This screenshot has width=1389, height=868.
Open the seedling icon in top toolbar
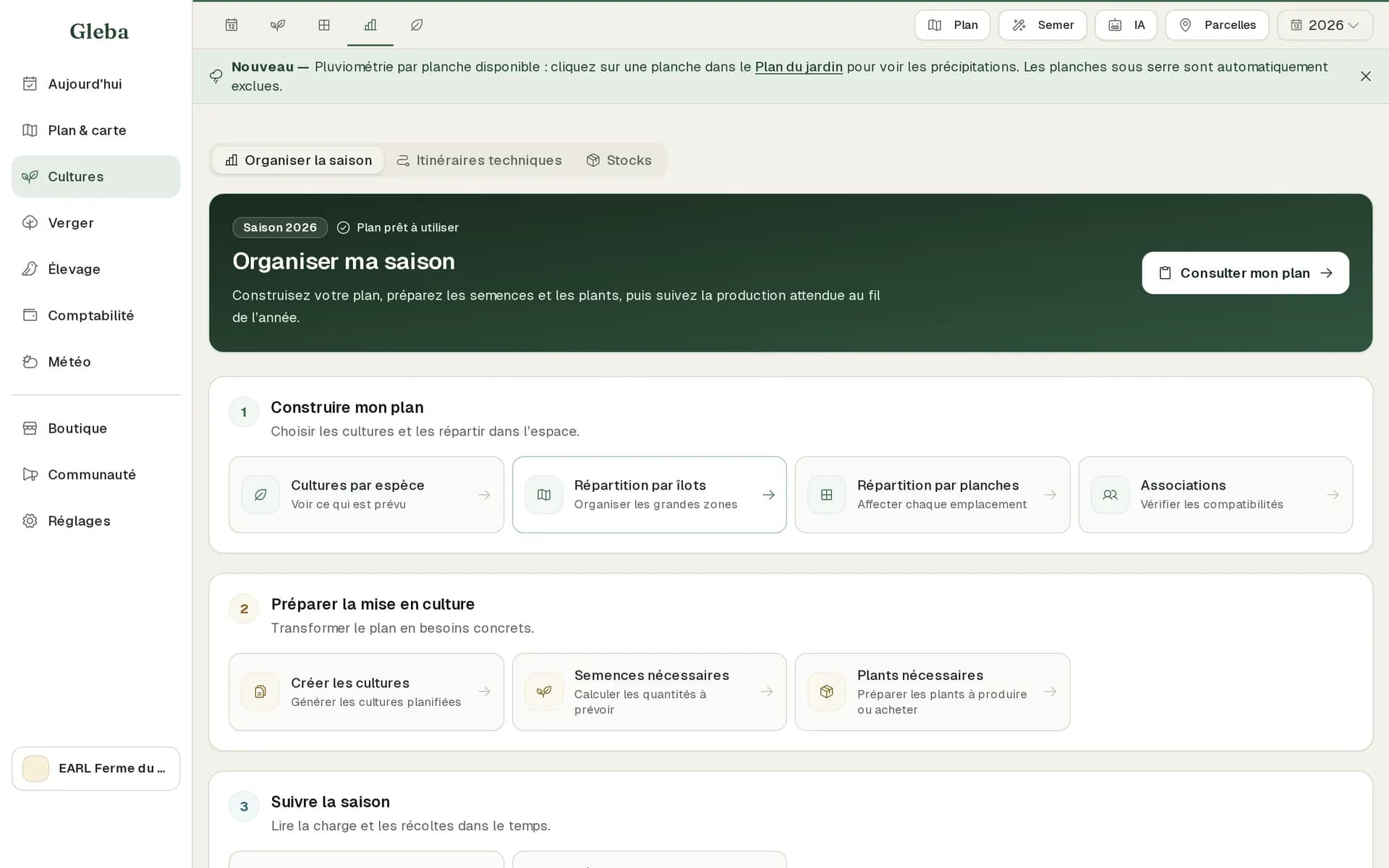[278, 25]
